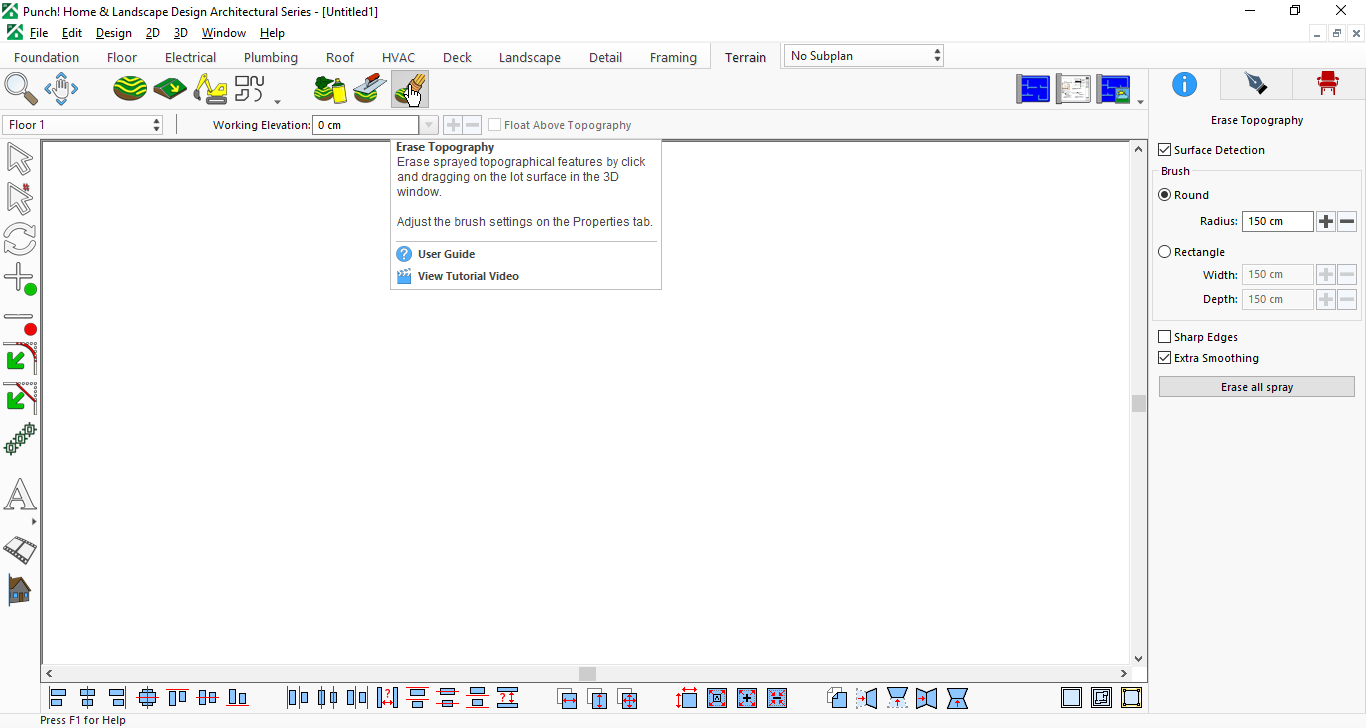Increase brush radius with the plus button
Image resolution: width=1366 pixels, height=728 pixels.
[x=1326, y=221]
